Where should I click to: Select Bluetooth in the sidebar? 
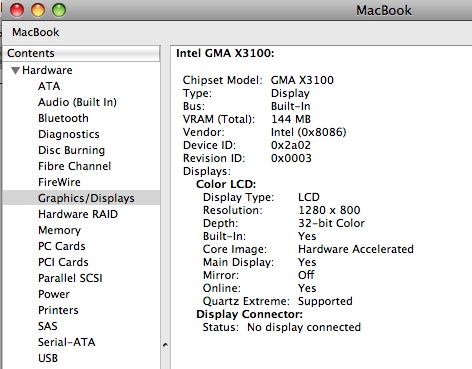[x=63, y=118]
